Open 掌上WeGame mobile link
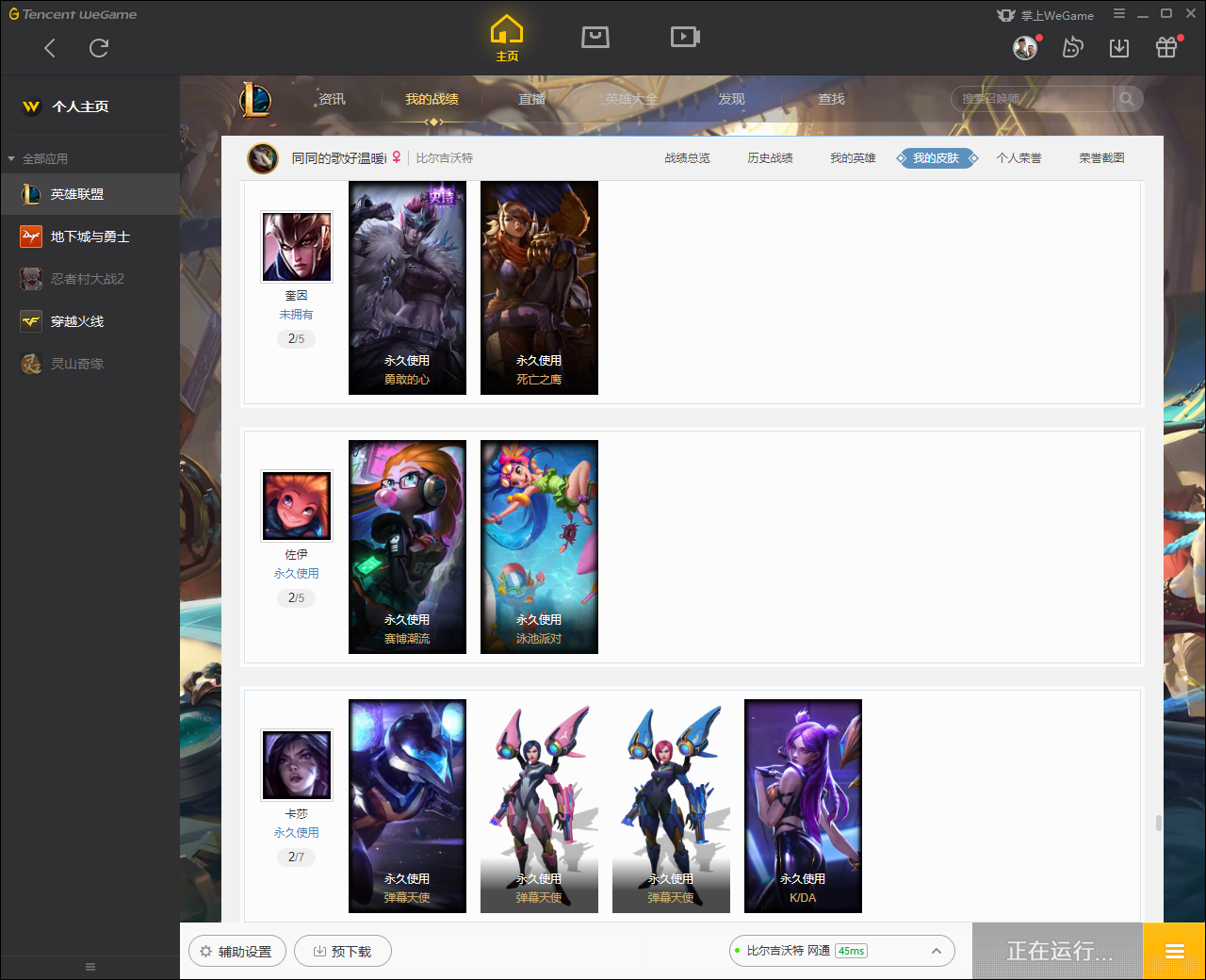Viewport: 1206px width, 980px height. [1046, 15]
